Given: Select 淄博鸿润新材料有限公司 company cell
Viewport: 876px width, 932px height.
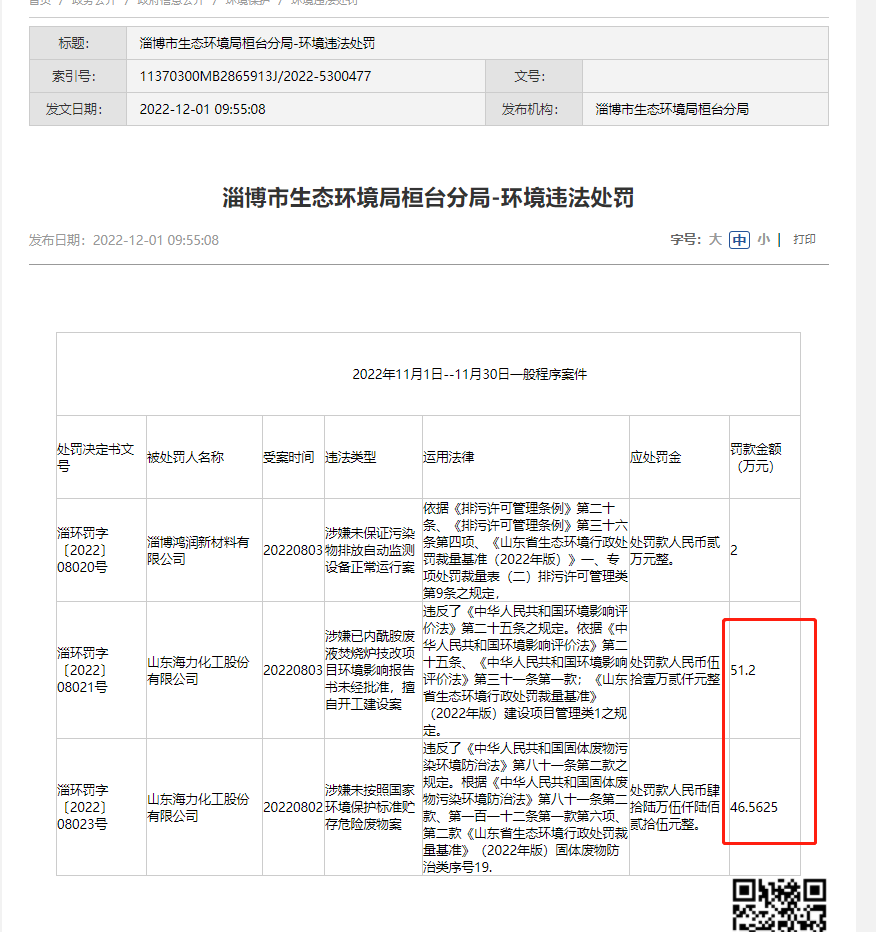Looking at the screenshot, I should [x=204, y=550].
